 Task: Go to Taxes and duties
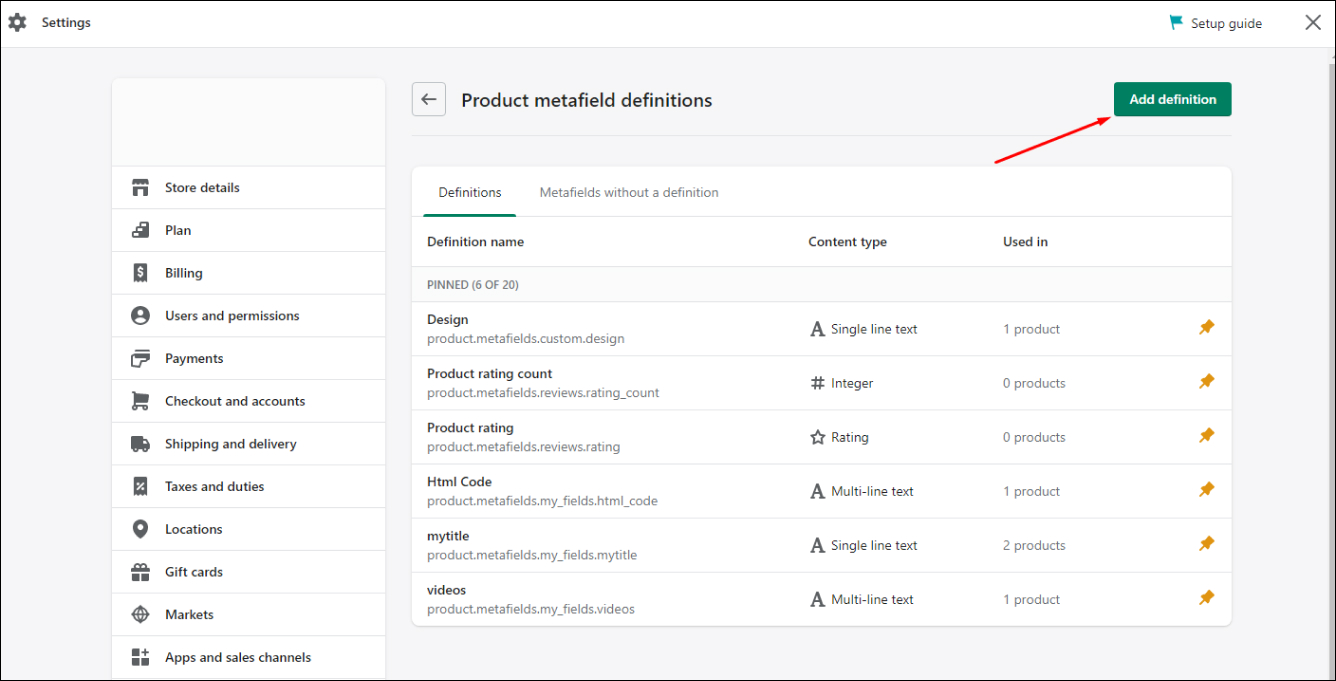(x=248, y=486)
